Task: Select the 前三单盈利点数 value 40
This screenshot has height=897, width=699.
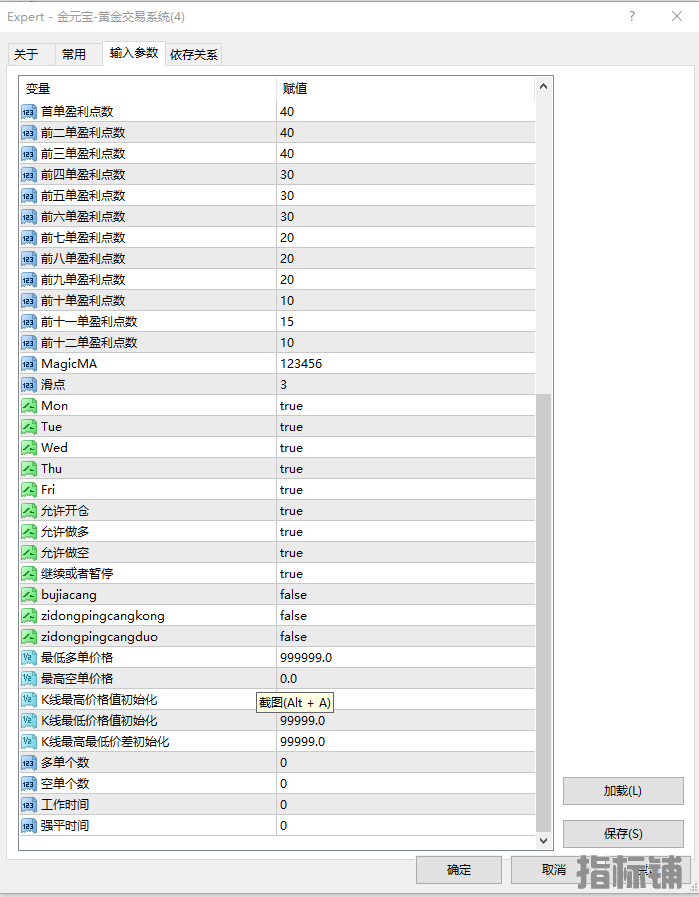Action: (x=287, y=153)
